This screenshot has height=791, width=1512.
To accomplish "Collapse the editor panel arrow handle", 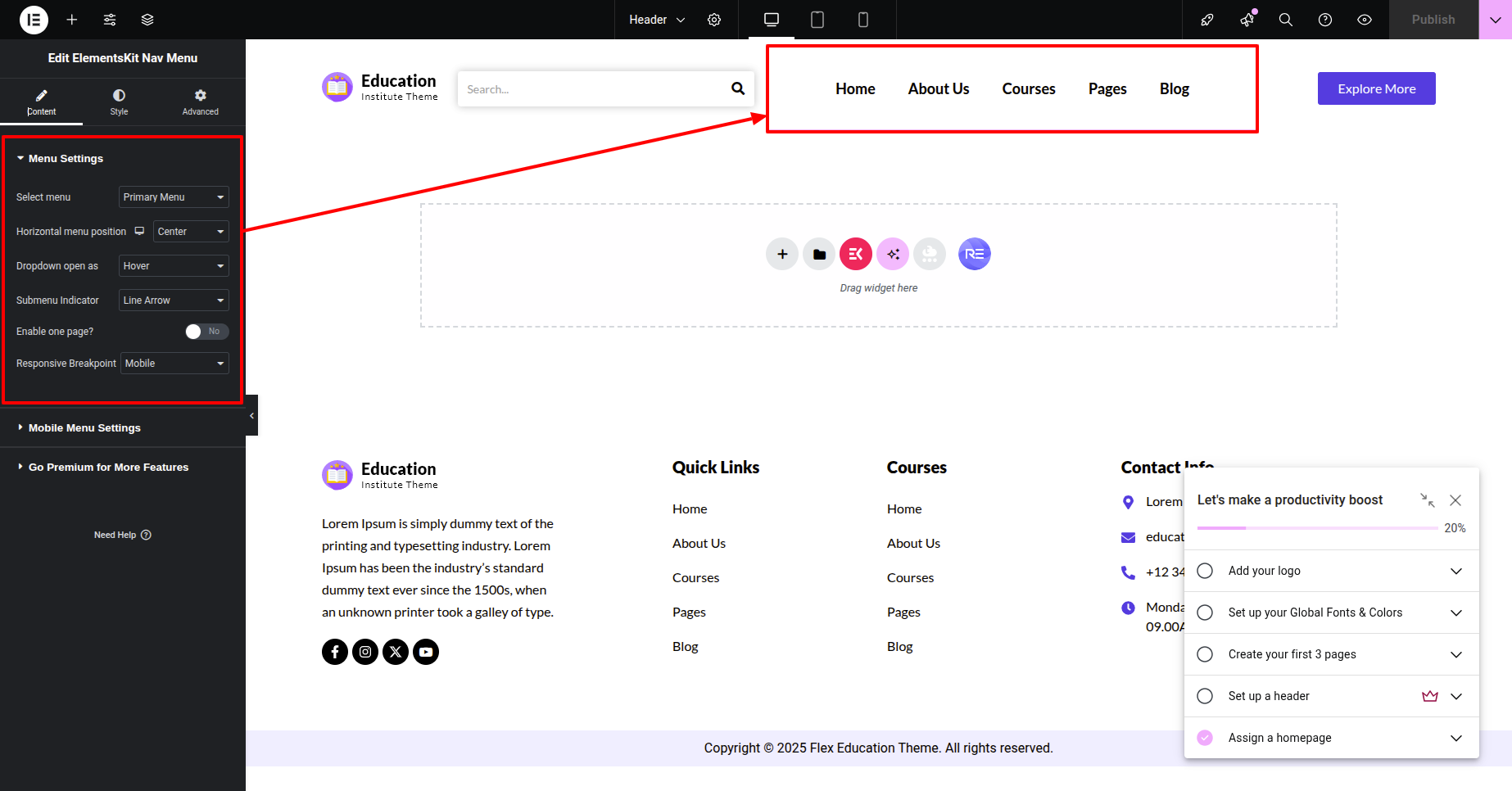I will tap(251, 415).
